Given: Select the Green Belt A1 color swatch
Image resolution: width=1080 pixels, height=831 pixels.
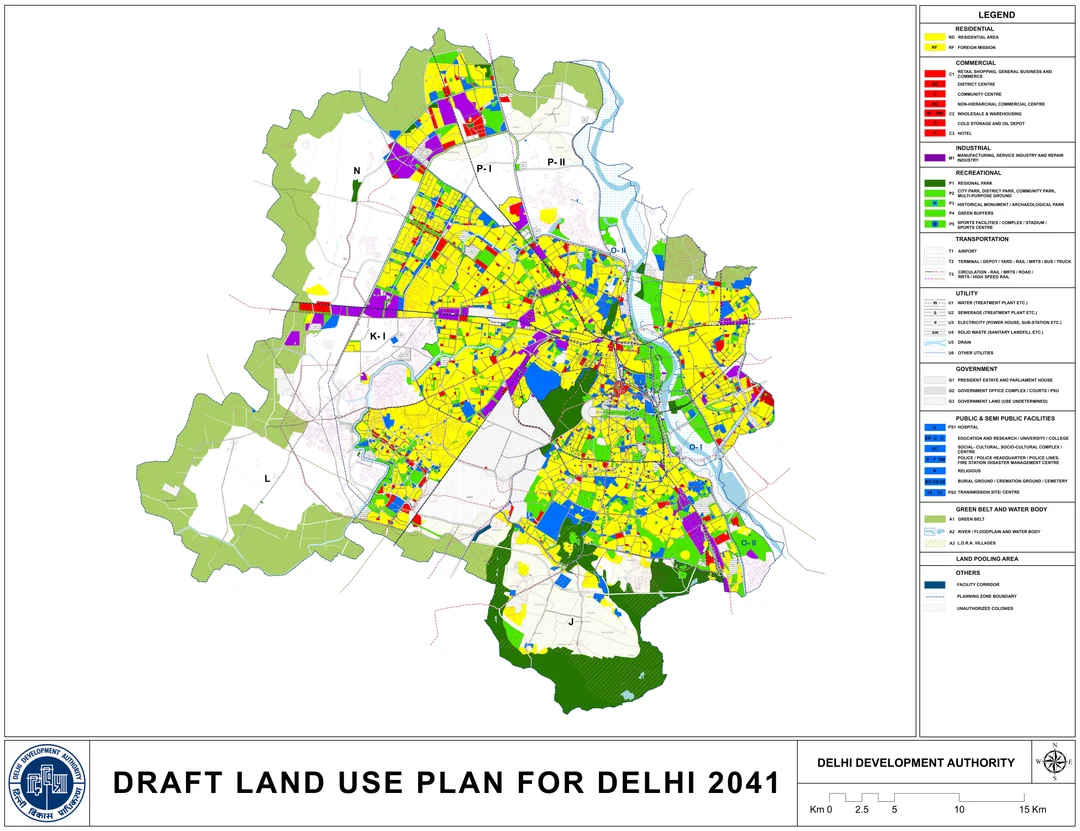Looking at the screenshot, I should tap(936, 517).
